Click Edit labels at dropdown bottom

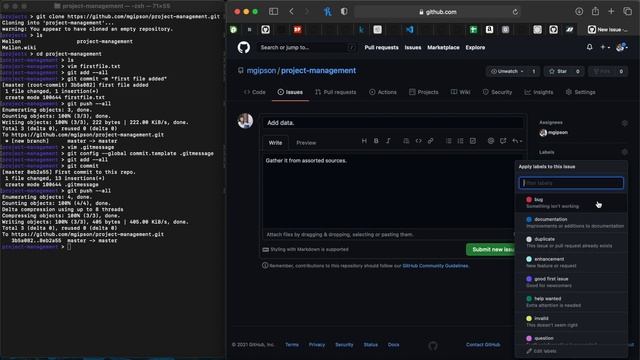[x=541, y=351]
